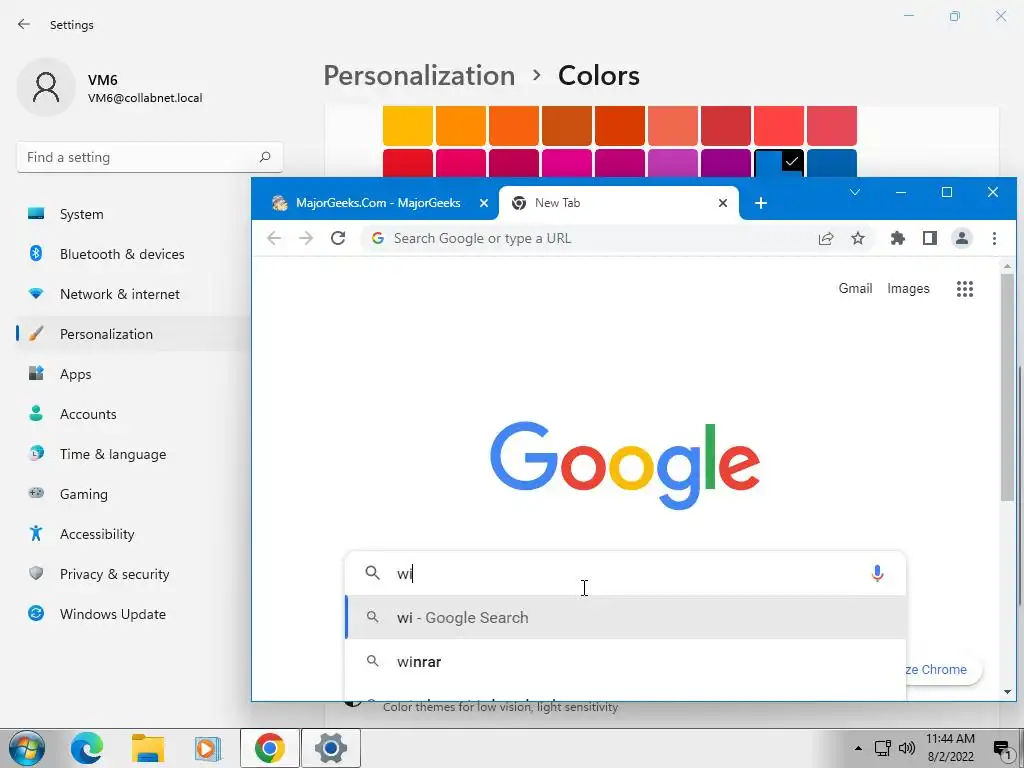Image resolution: width=1024 pixels, height=768 pixels.
Task: Click Chrome's forward navigation arrow
Action: [306, 238]
